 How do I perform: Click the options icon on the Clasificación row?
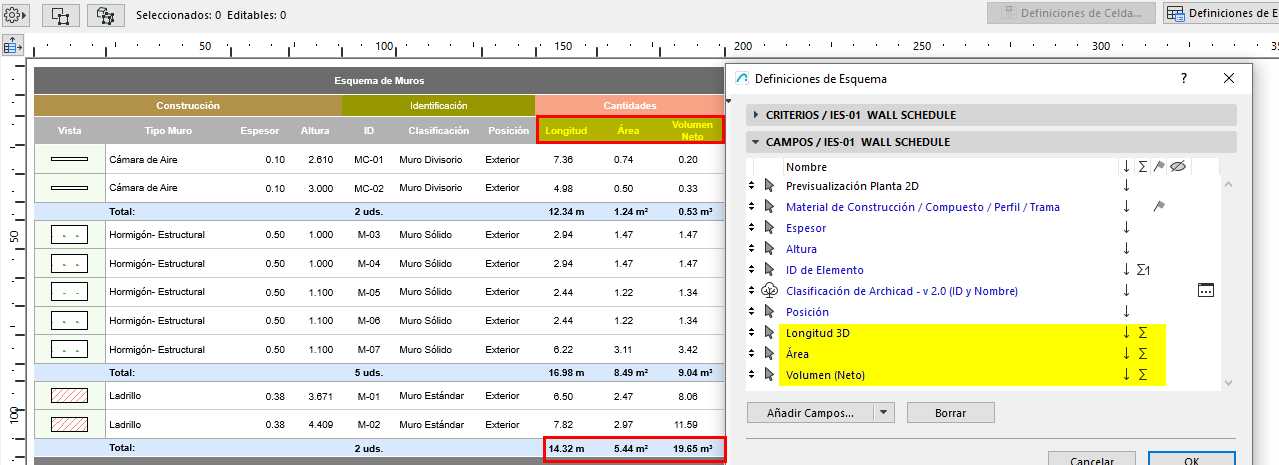1206,291
